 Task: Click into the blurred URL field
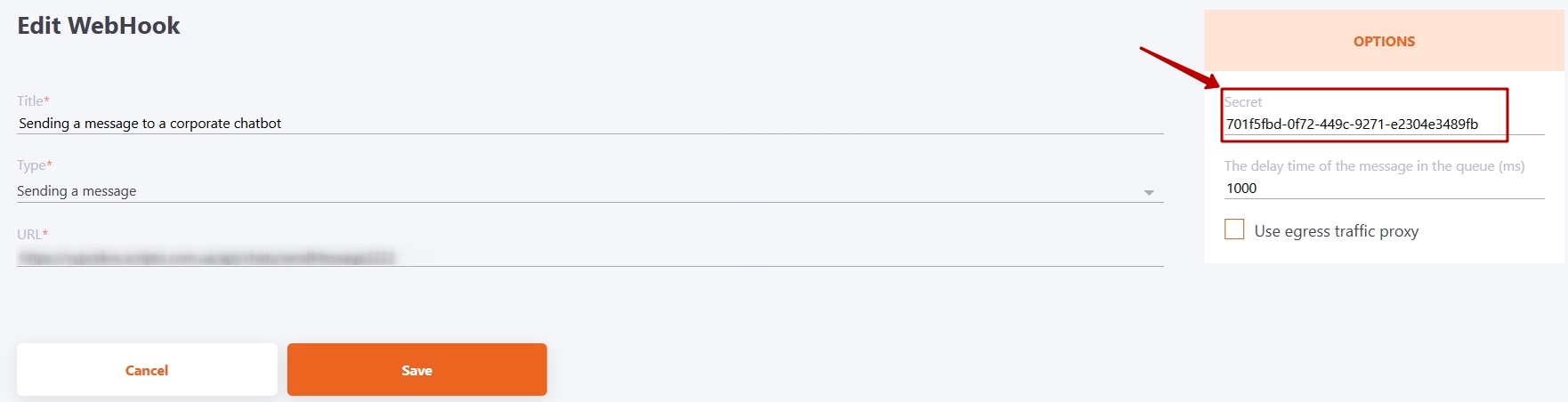tap(206, 258)
